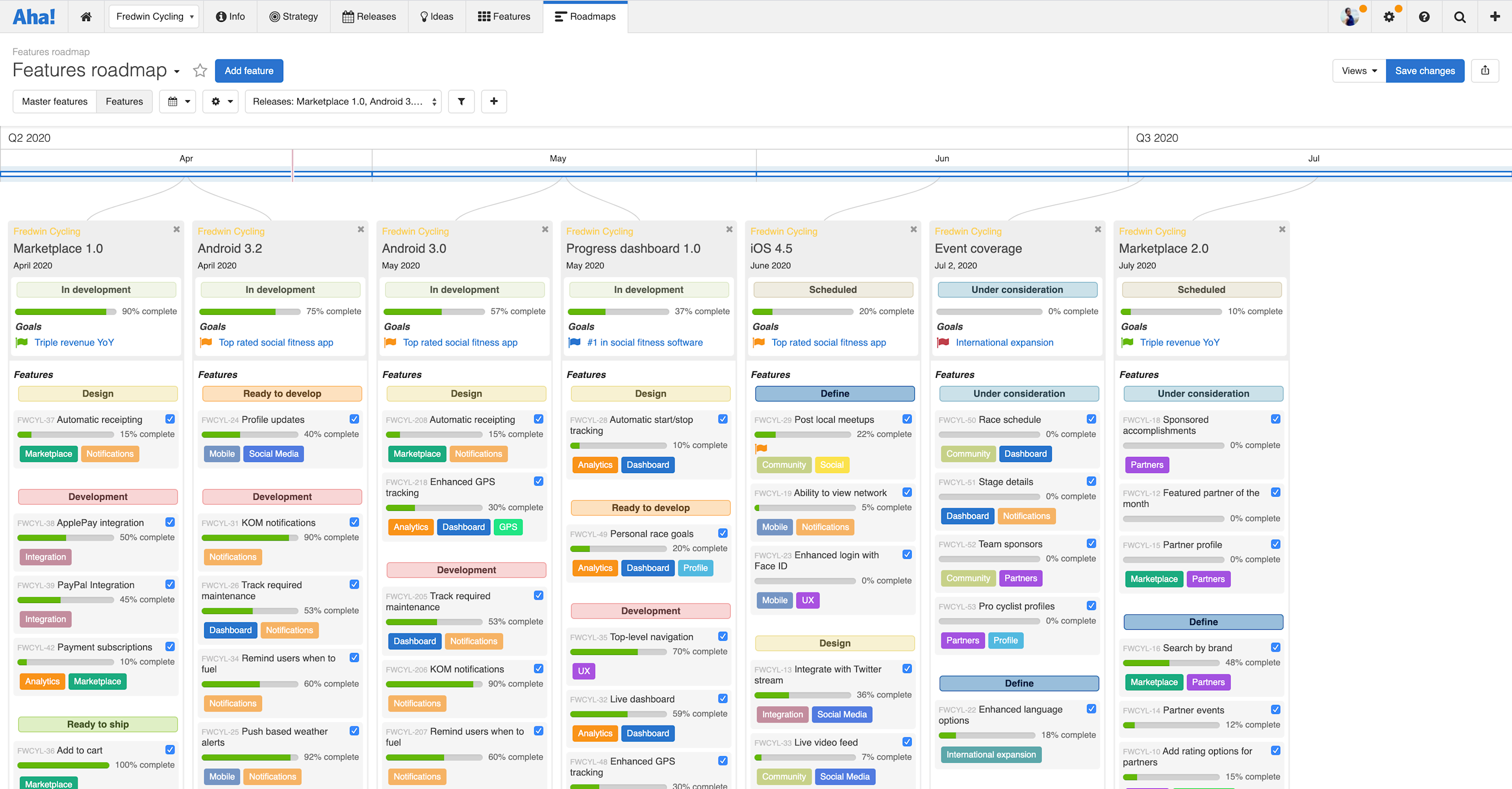Open the search magnifier icon
This screenshot has height=789, width=1512.
[x=1460, y=17]
